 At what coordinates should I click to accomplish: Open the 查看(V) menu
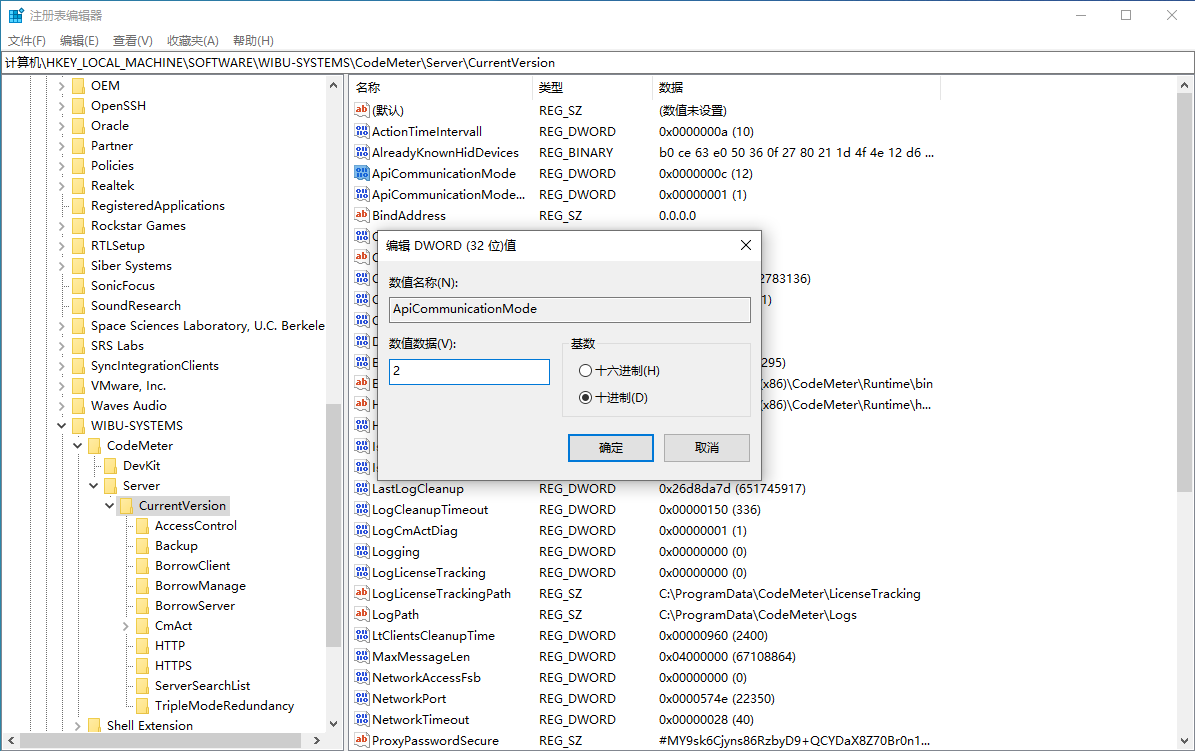(x=133, y=40)
